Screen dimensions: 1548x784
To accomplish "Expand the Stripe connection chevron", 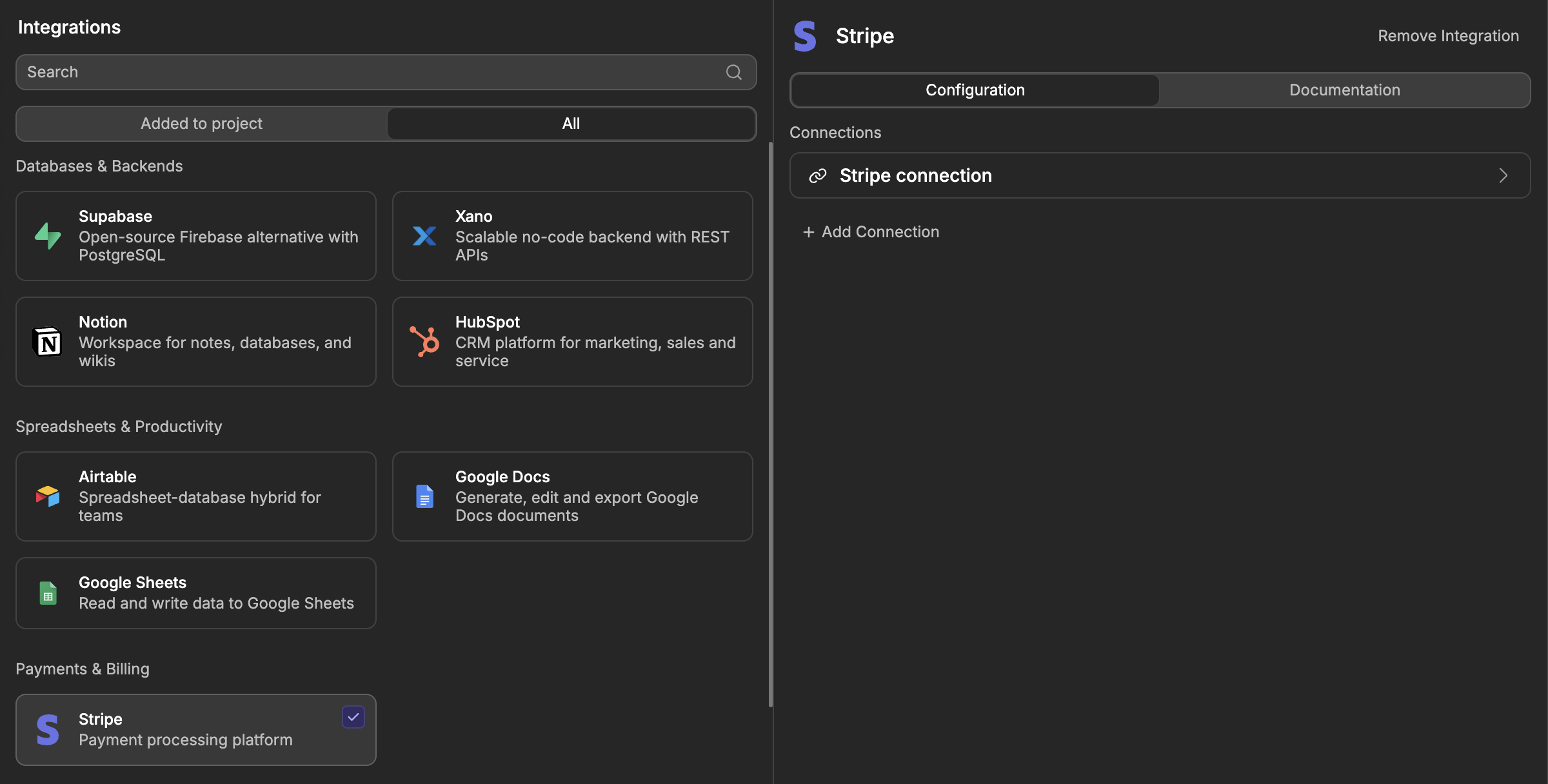I will (x=1503, y=175).
